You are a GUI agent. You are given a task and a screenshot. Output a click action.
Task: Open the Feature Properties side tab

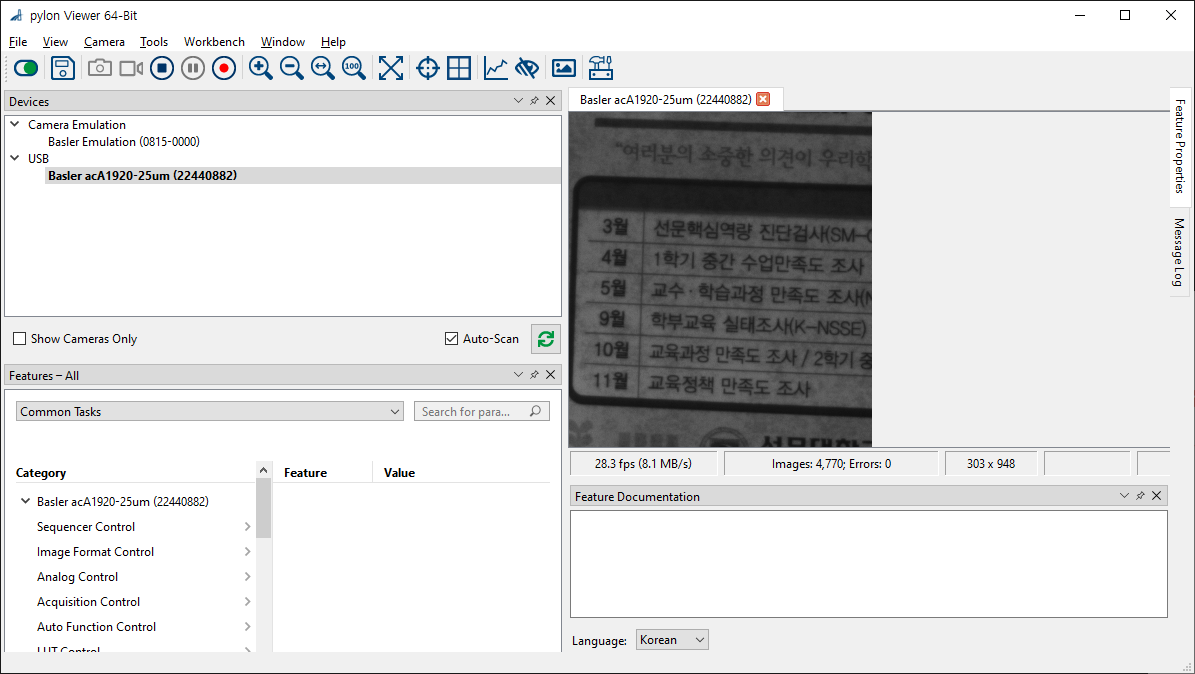pos(1180,146)
